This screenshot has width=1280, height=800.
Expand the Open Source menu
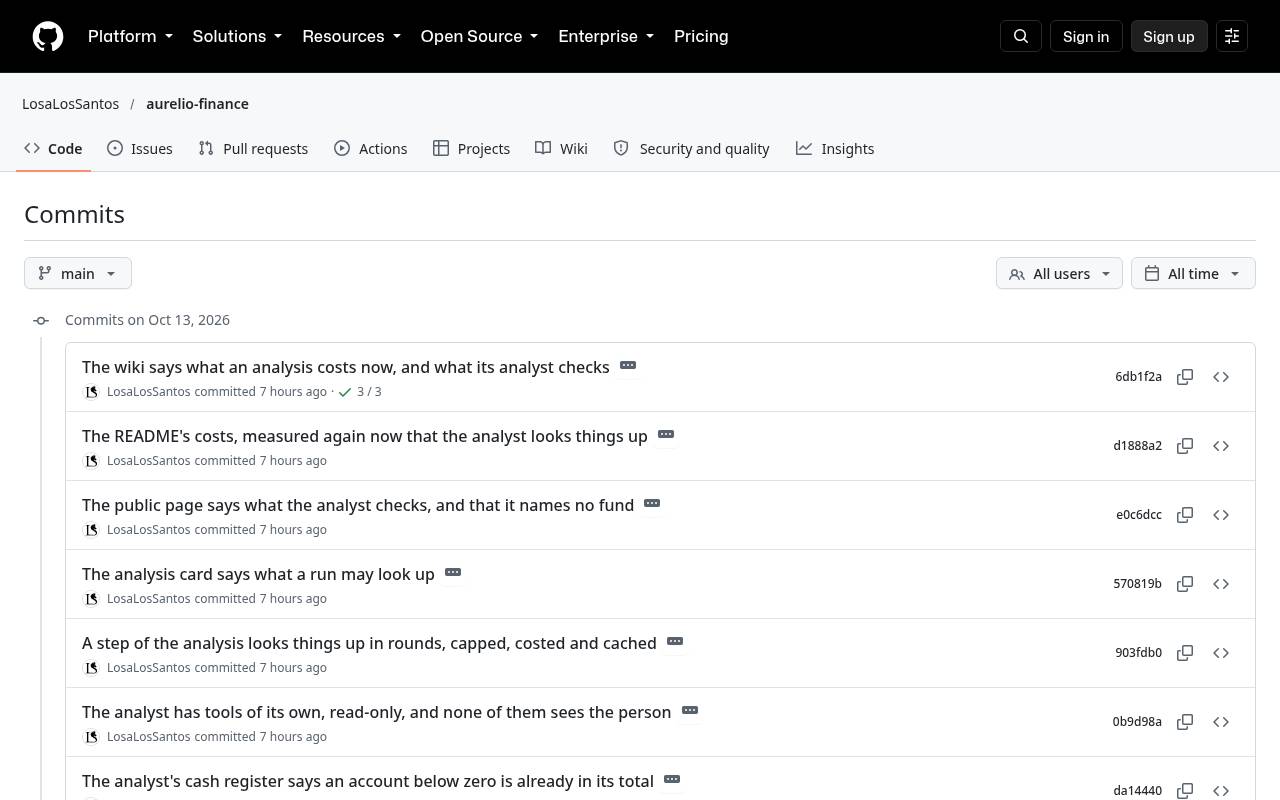tap(479, 36)
